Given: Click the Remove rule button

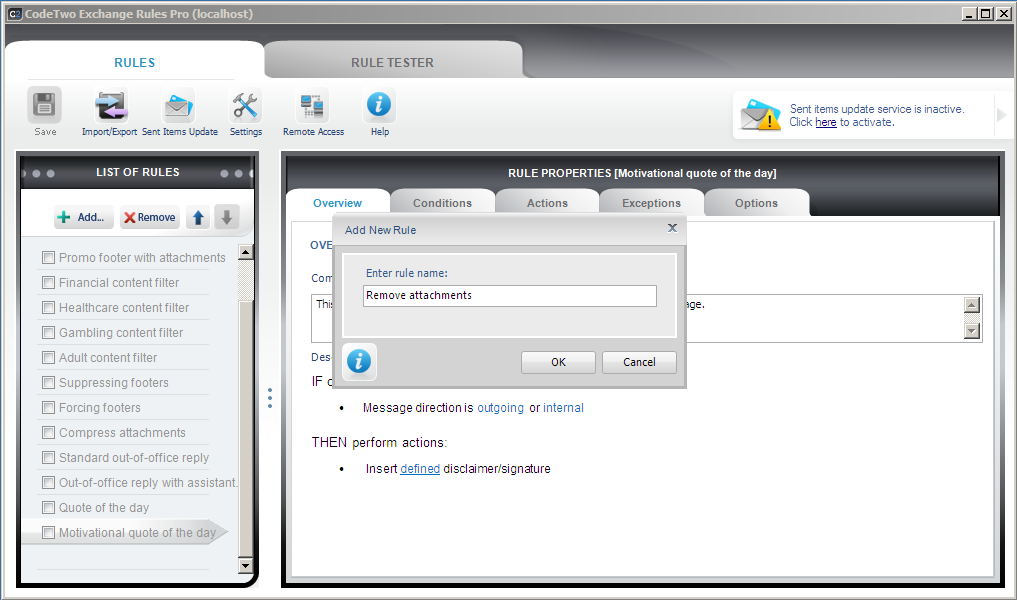Looking at the screenshot, I should (150, 217).
